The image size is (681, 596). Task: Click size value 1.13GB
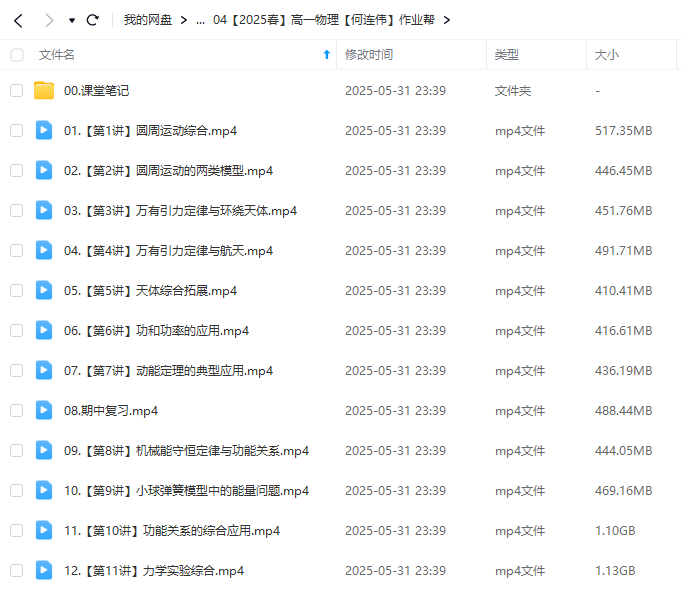615,570
